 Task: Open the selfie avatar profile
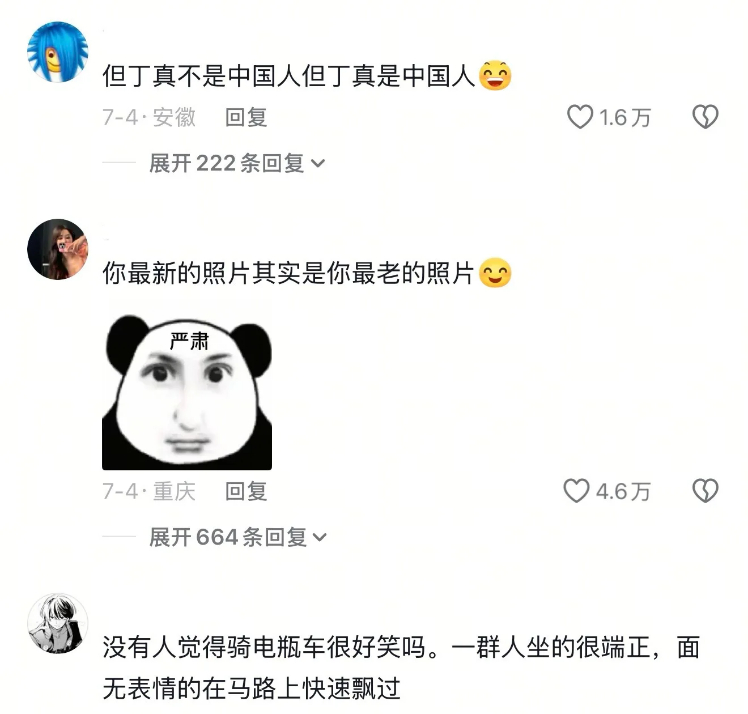tap(58, 249)
